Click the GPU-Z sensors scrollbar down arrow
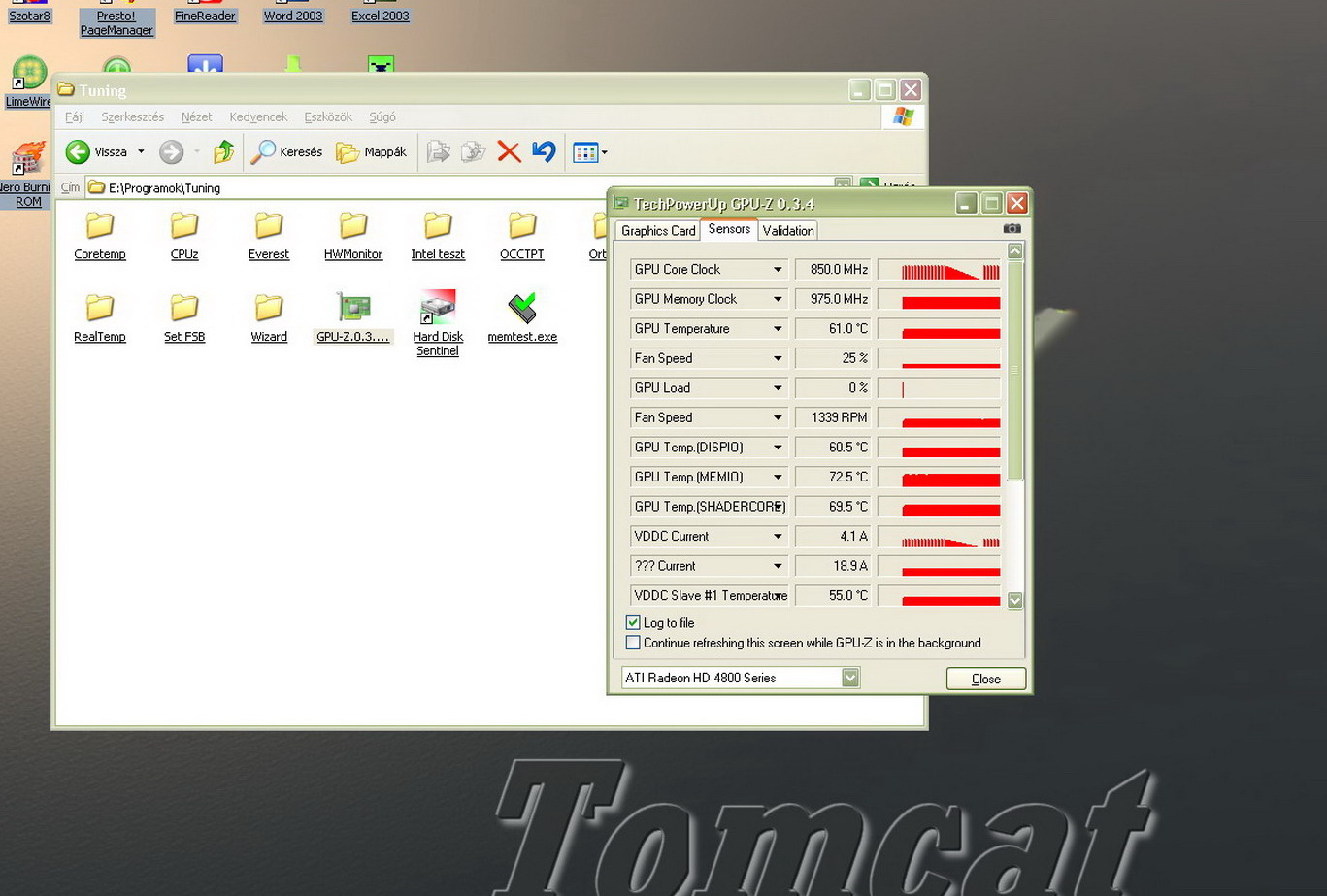This screenshot has width=1327, height=896. click(1015, 601)
